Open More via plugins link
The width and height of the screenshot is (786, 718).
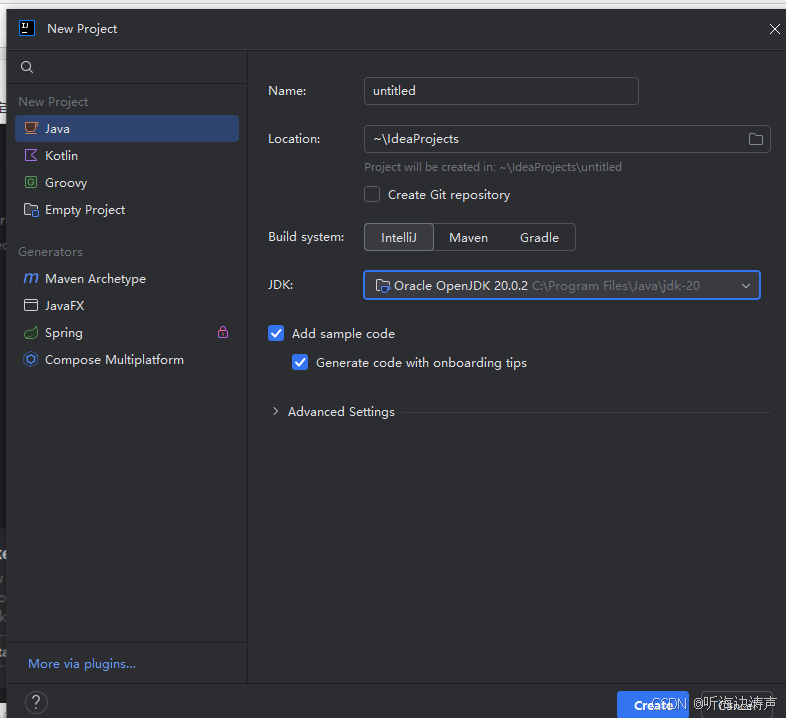[82, 663]
